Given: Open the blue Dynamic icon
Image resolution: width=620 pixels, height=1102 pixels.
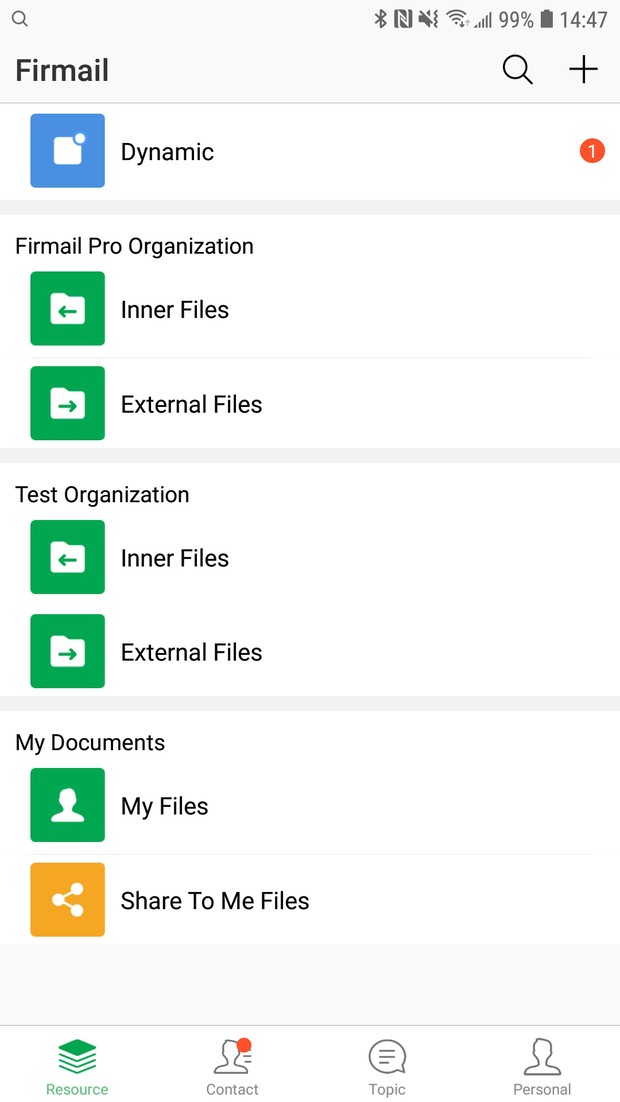Looking at the screenshot, I should pyautogui.click(x=67, y=150).
